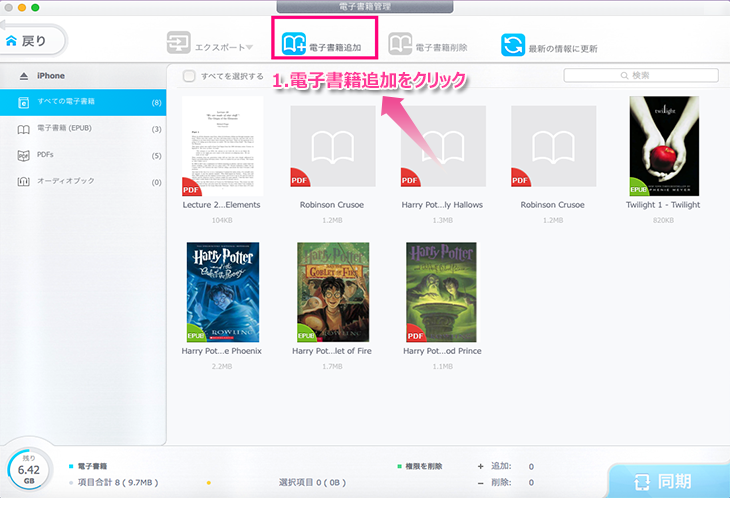Viewport: 730px width, 510px height.
Task: Click the 追加: counter label
Action: coord(501,466)
